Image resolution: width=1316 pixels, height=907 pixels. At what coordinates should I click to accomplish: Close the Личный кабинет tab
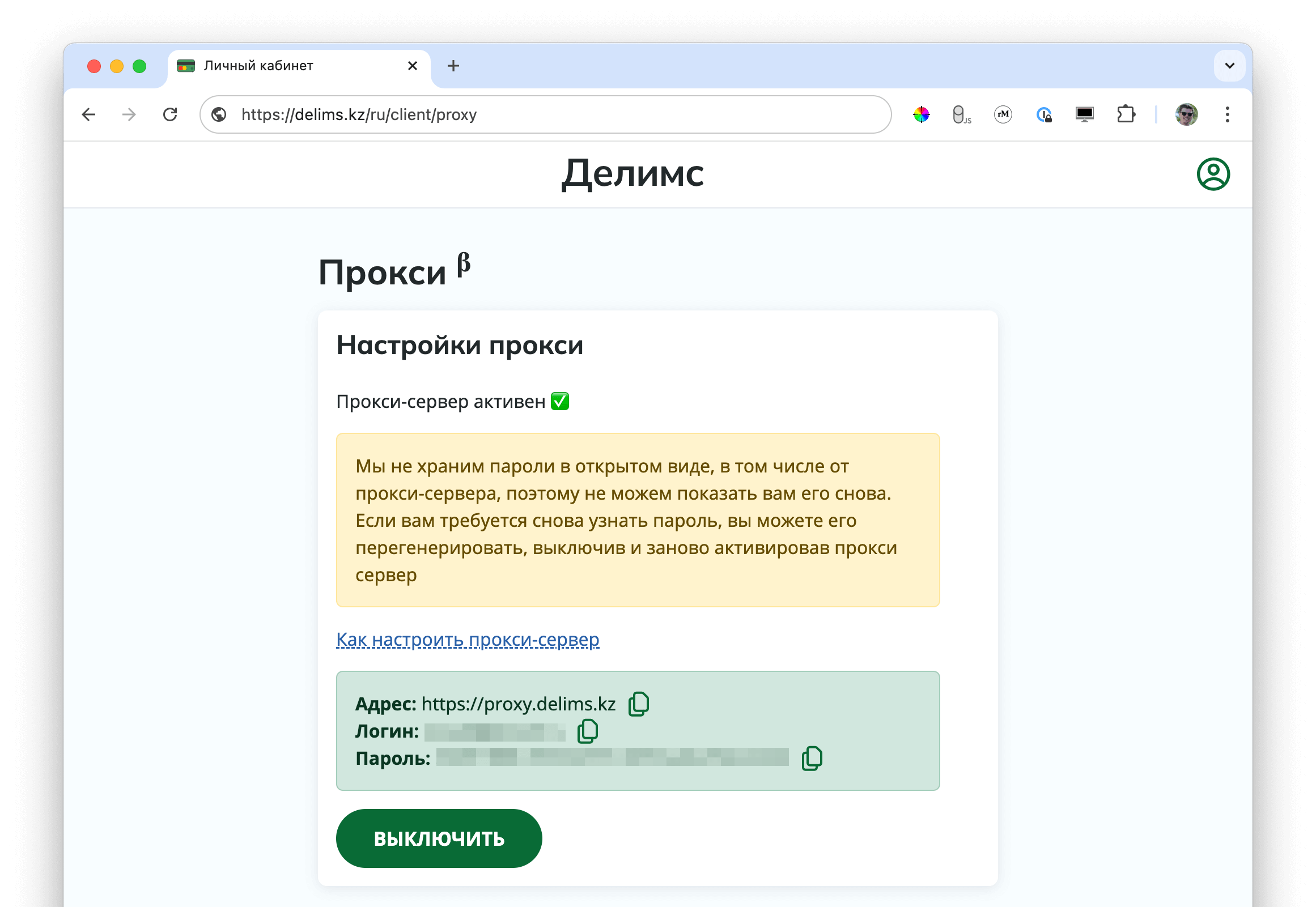[x=413, y=66]
